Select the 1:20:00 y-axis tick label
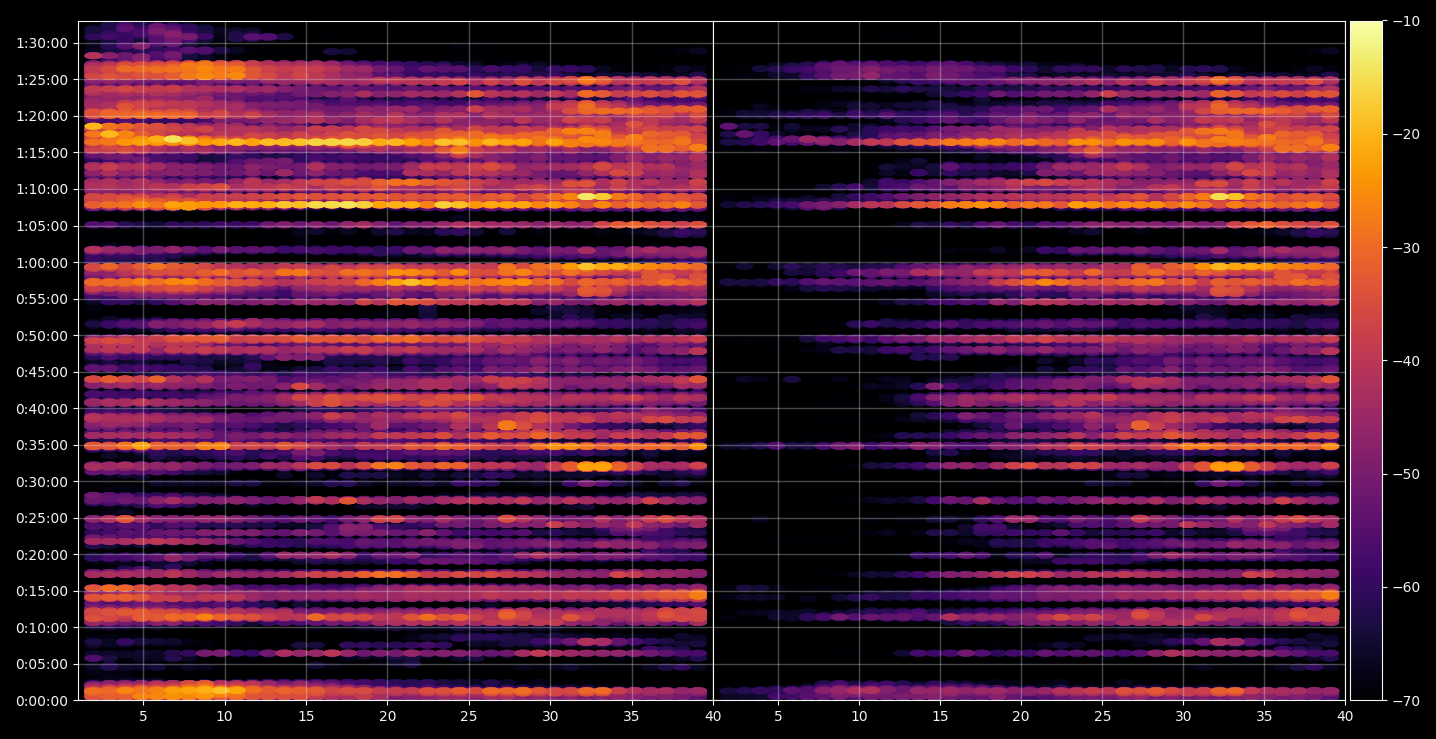 click(43, 116)
